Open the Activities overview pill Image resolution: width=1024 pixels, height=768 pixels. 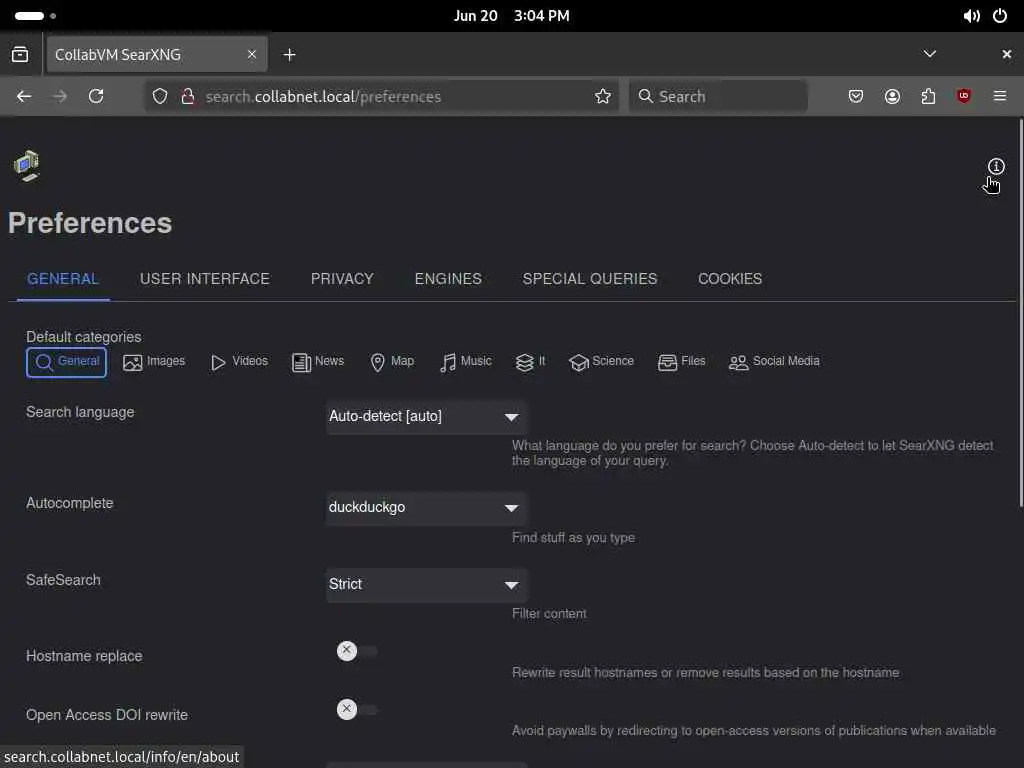click(x=35, y=16)
